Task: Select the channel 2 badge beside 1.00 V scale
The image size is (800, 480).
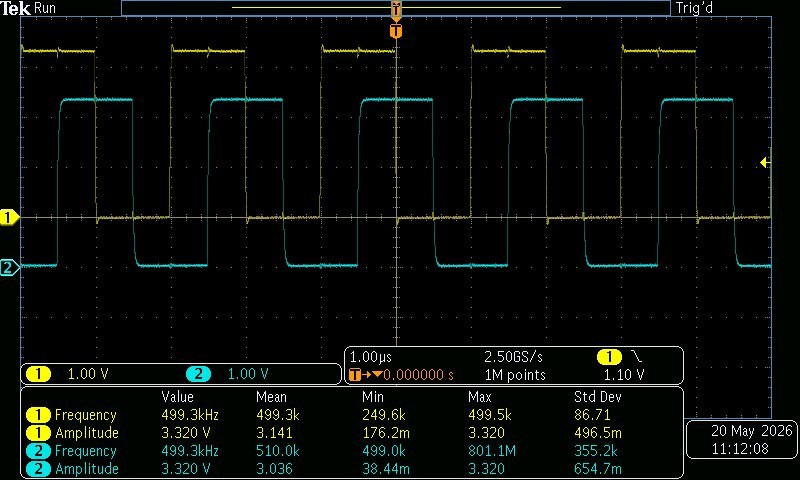Action: click(198, 374)
